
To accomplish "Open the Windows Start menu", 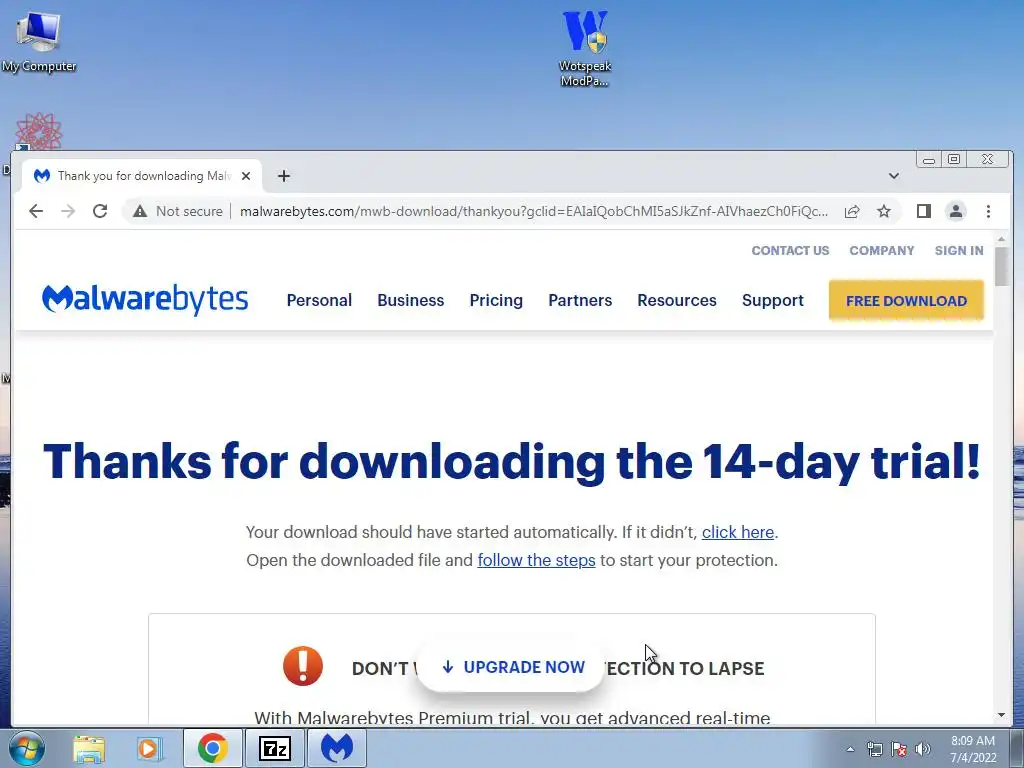I will click(x=26, y=748).
